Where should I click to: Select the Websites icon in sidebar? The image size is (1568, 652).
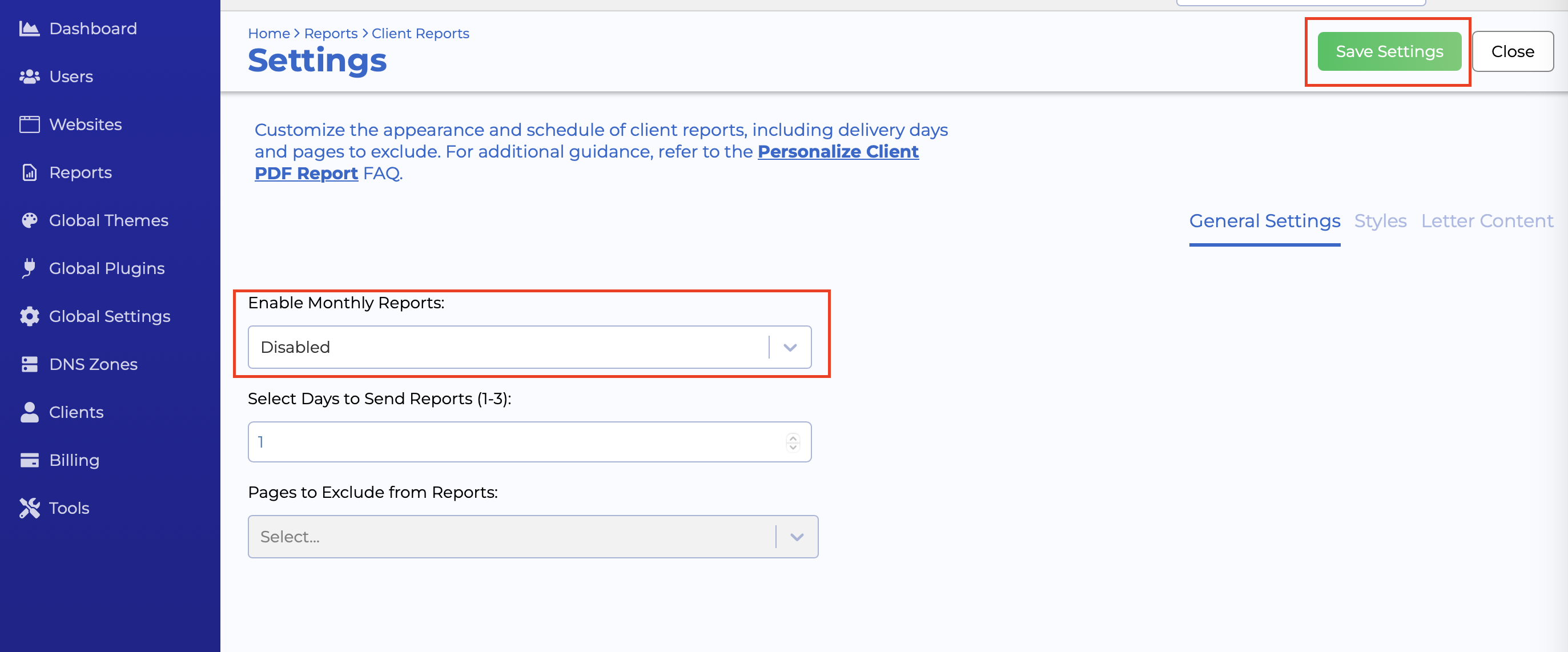(29, 123)
